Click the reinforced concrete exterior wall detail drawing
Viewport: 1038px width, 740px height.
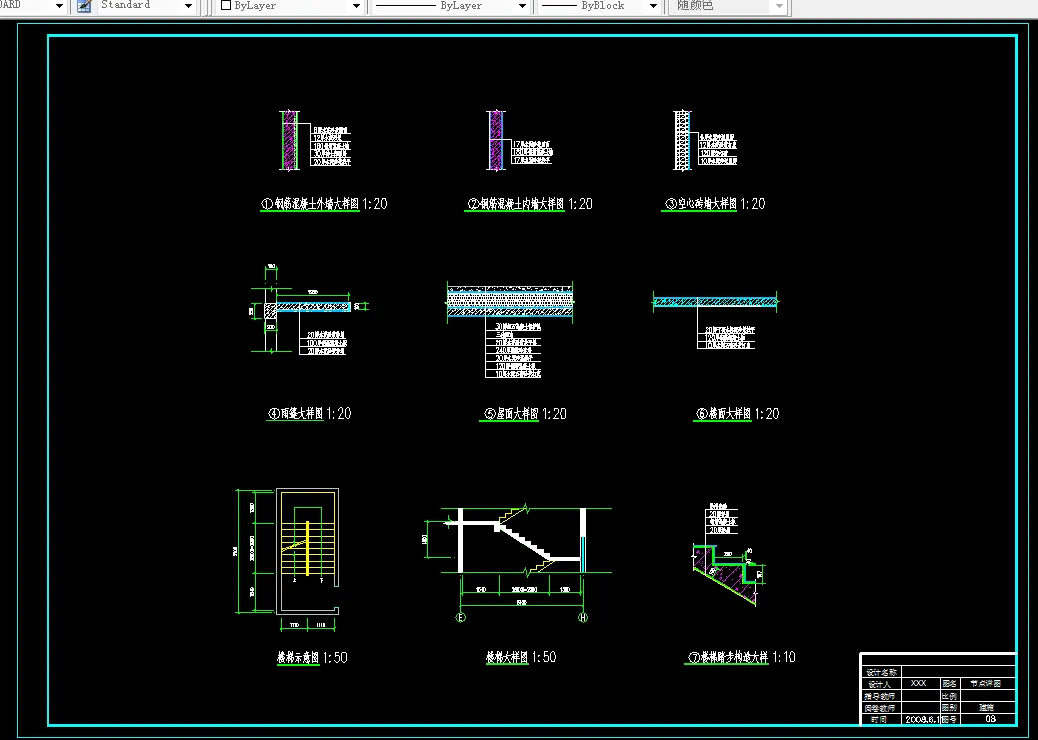coord(289,140)
